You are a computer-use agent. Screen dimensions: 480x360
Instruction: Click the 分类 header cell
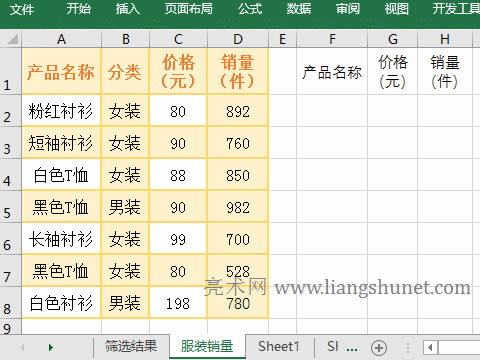click(125, 71)
